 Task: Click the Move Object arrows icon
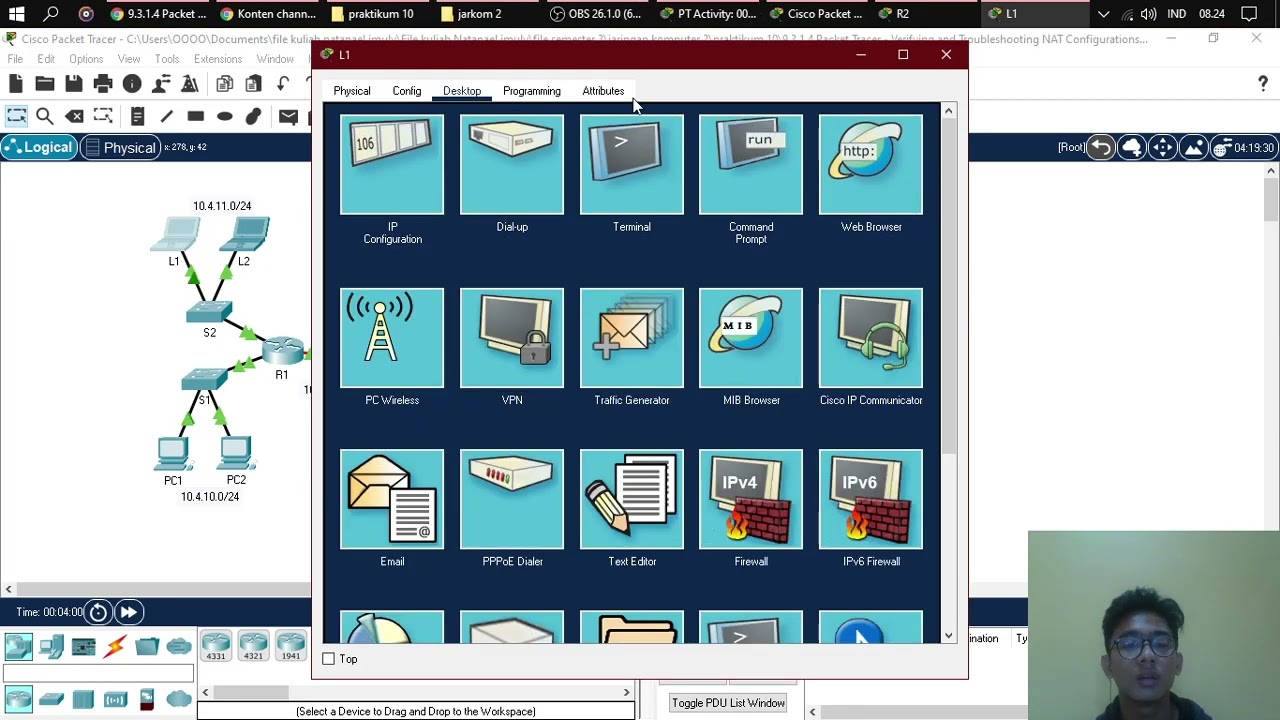coord(1162,148)
